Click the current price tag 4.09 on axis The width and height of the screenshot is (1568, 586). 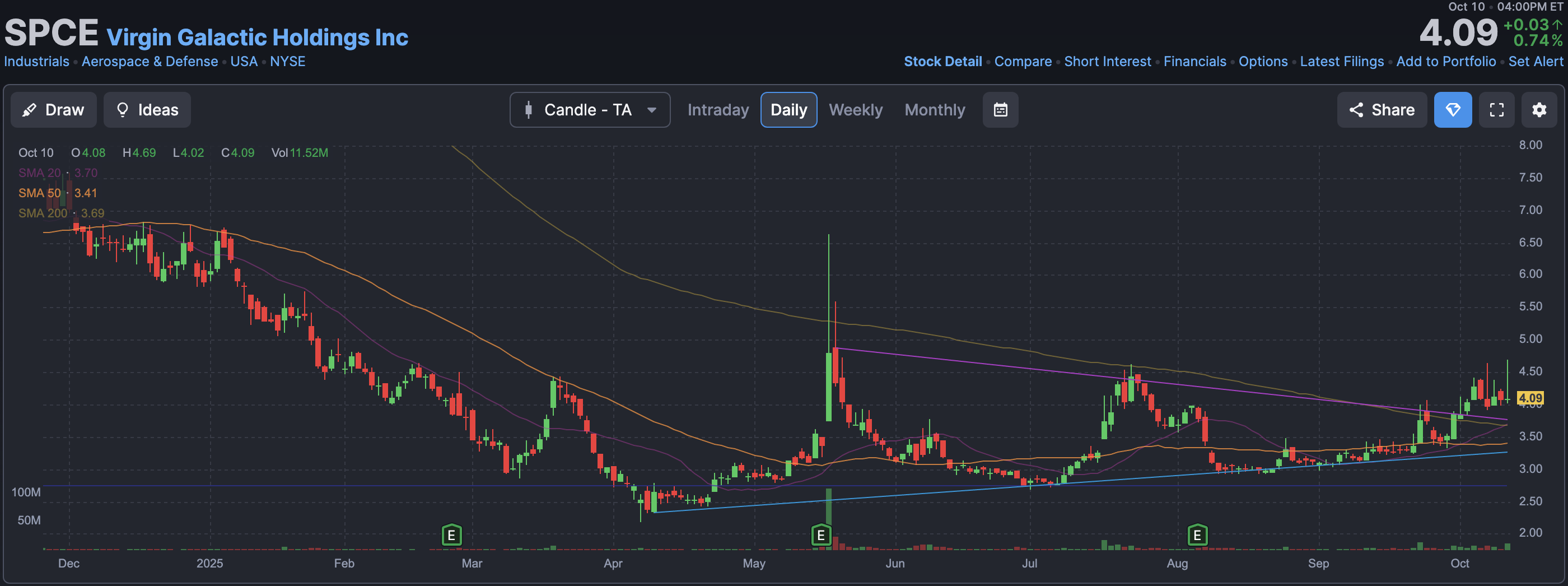(x=1530, y=398)
